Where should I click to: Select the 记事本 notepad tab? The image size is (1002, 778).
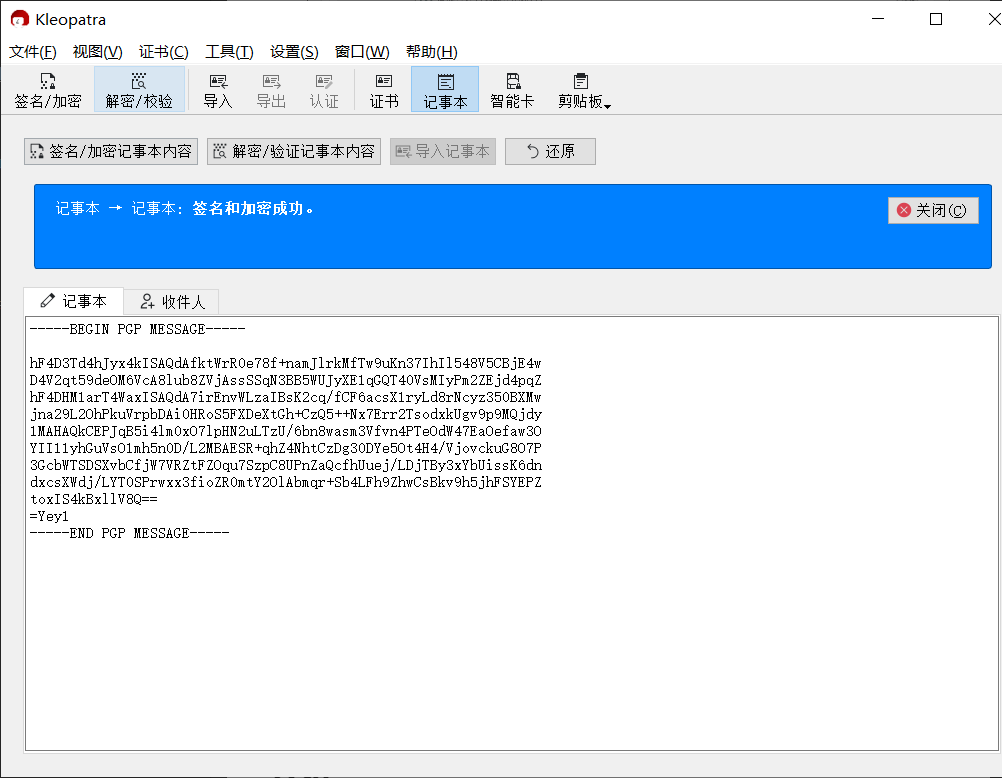[x=73, y=301]
